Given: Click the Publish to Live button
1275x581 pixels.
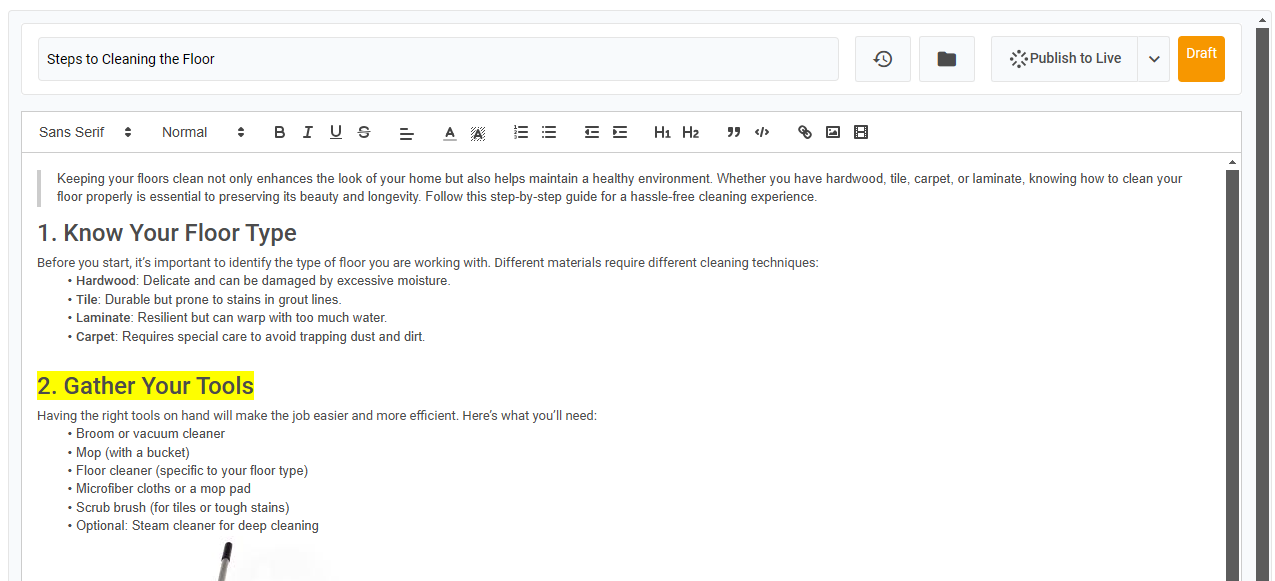Looking at the screenshot, I should 1065,59.
